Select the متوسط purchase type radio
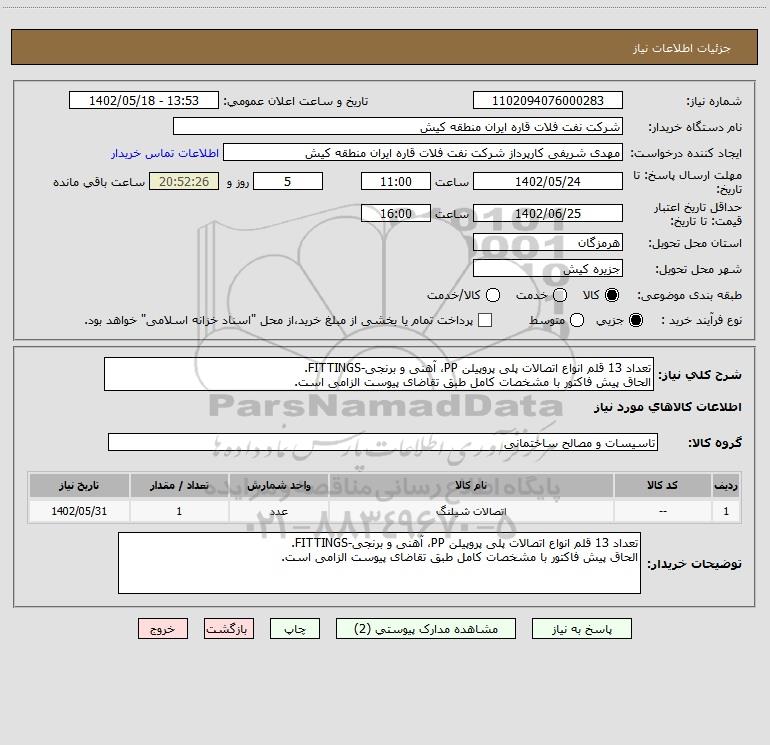 [577, 320]
